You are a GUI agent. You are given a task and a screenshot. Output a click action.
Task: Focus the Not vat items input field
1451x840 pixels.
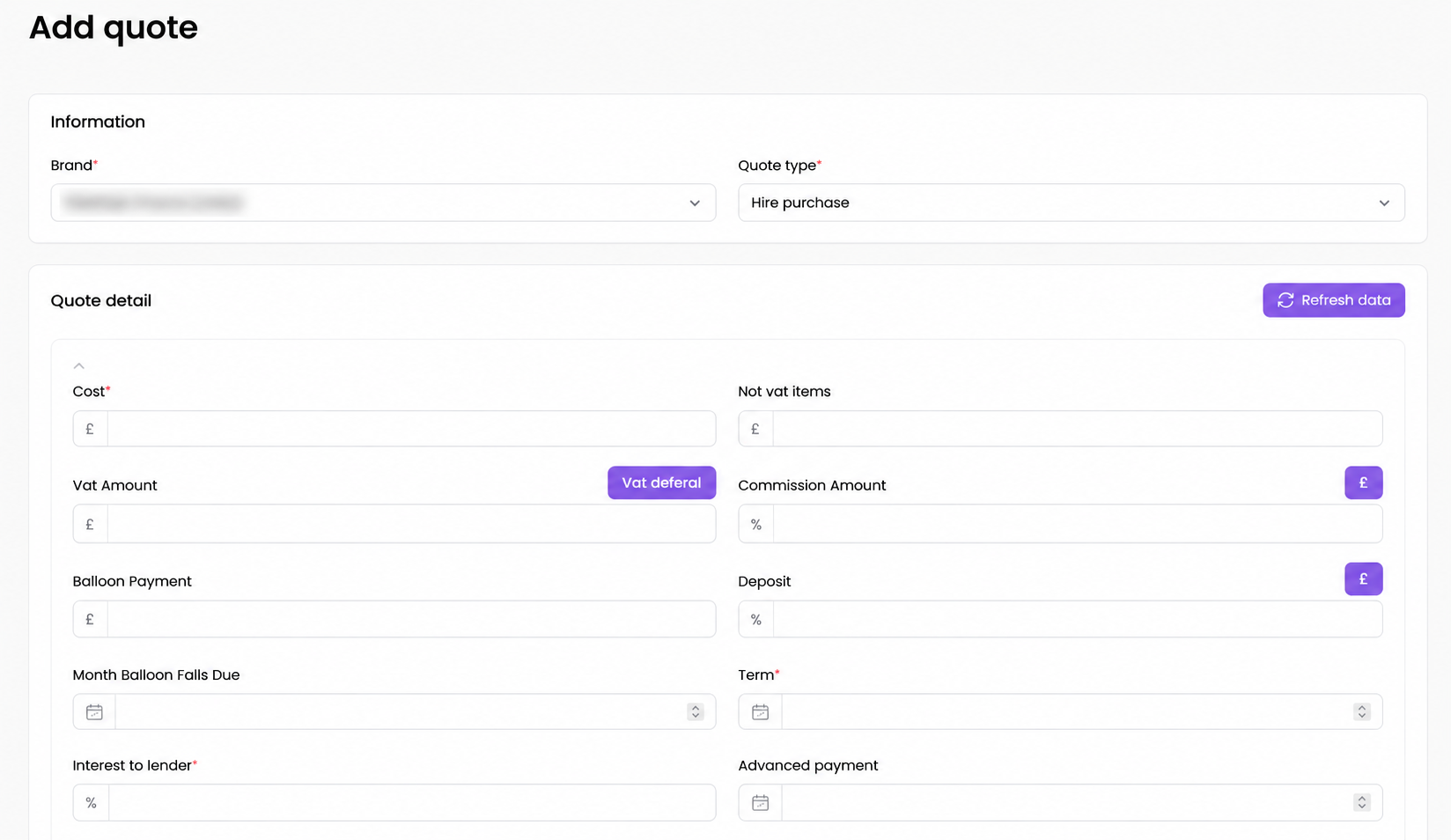click(1077, 429)
